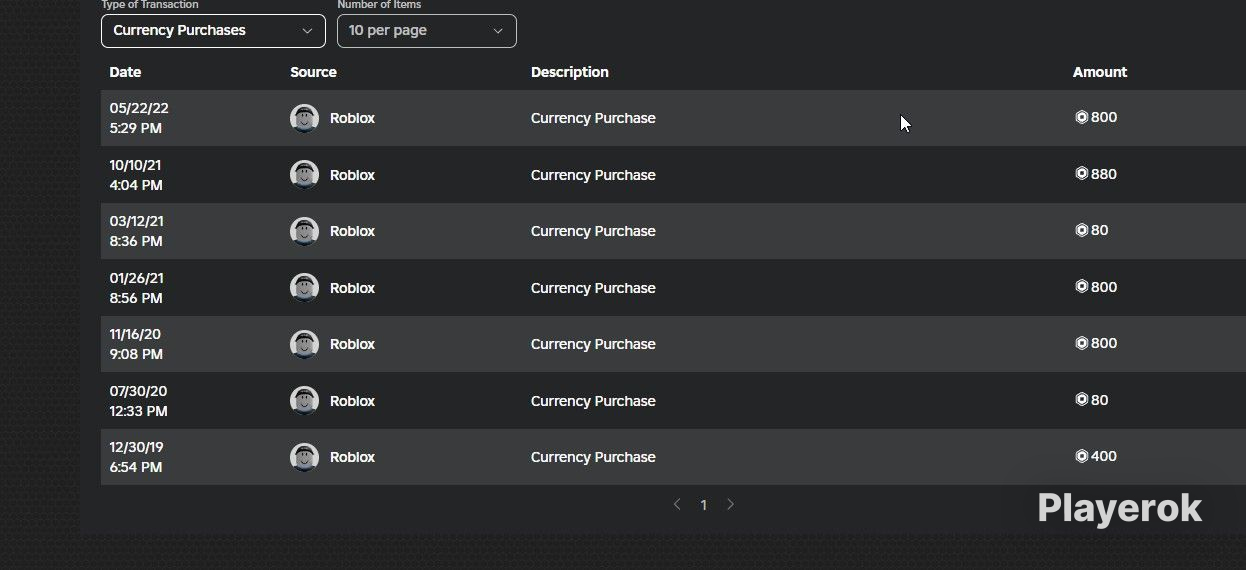The width and height of the screenshot is (1246, 570).
Task: Click the 80 amount in 03/12/21 row
Action: pyautogui.click(x=1100, y=230)
